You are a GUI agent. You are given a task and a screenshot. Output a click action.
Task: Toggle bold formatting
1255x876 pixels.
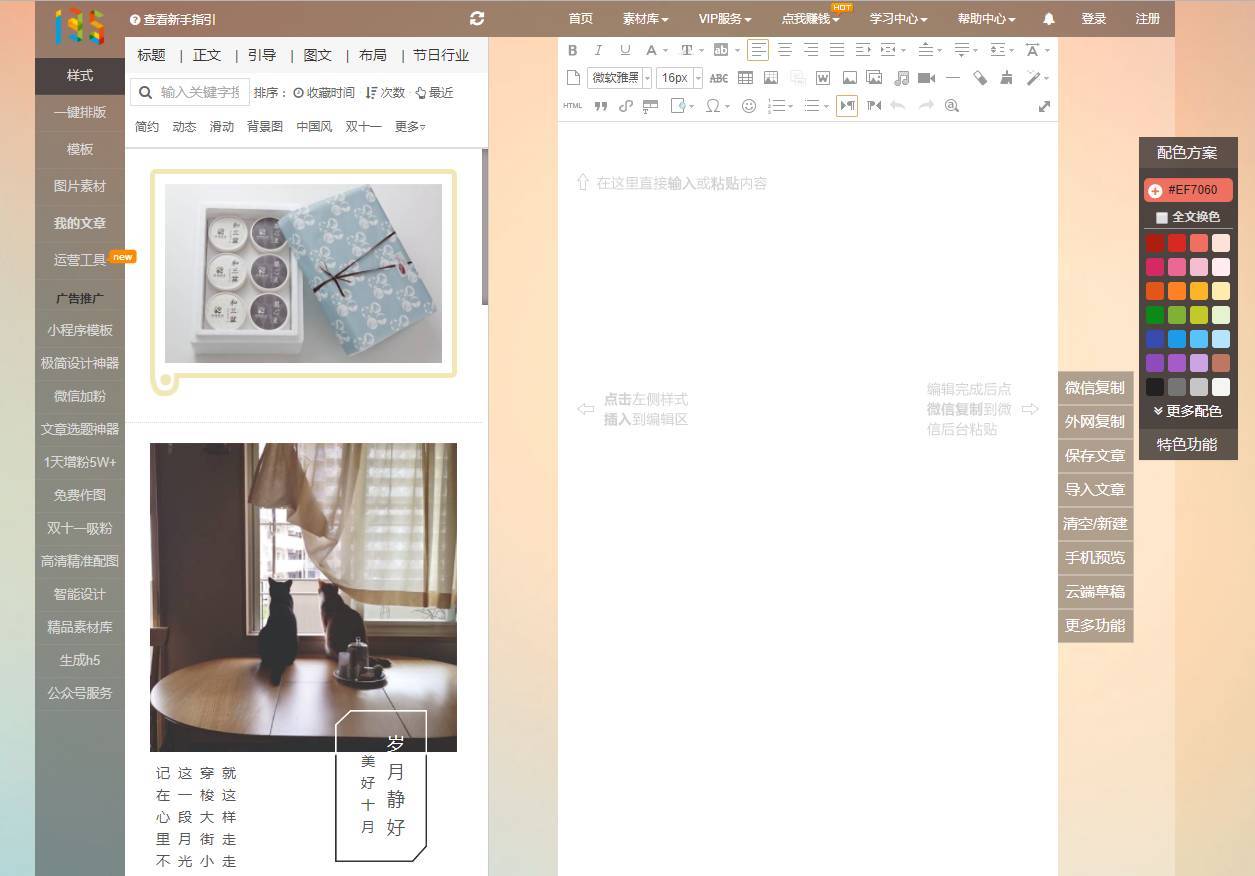[x=572, y=49]
